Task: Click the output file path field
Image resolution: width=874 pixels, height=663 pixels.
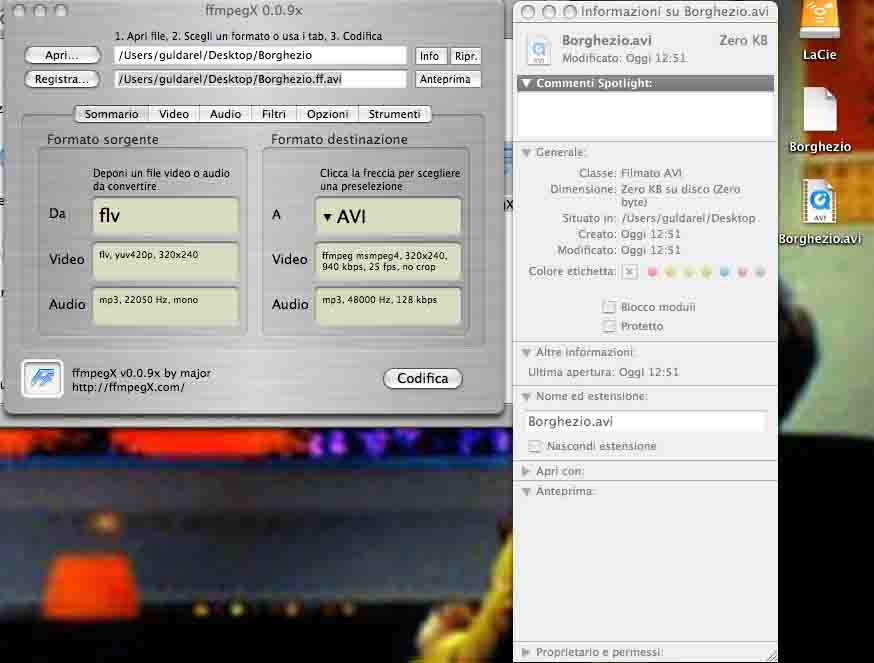Action: tap(261, 79)
